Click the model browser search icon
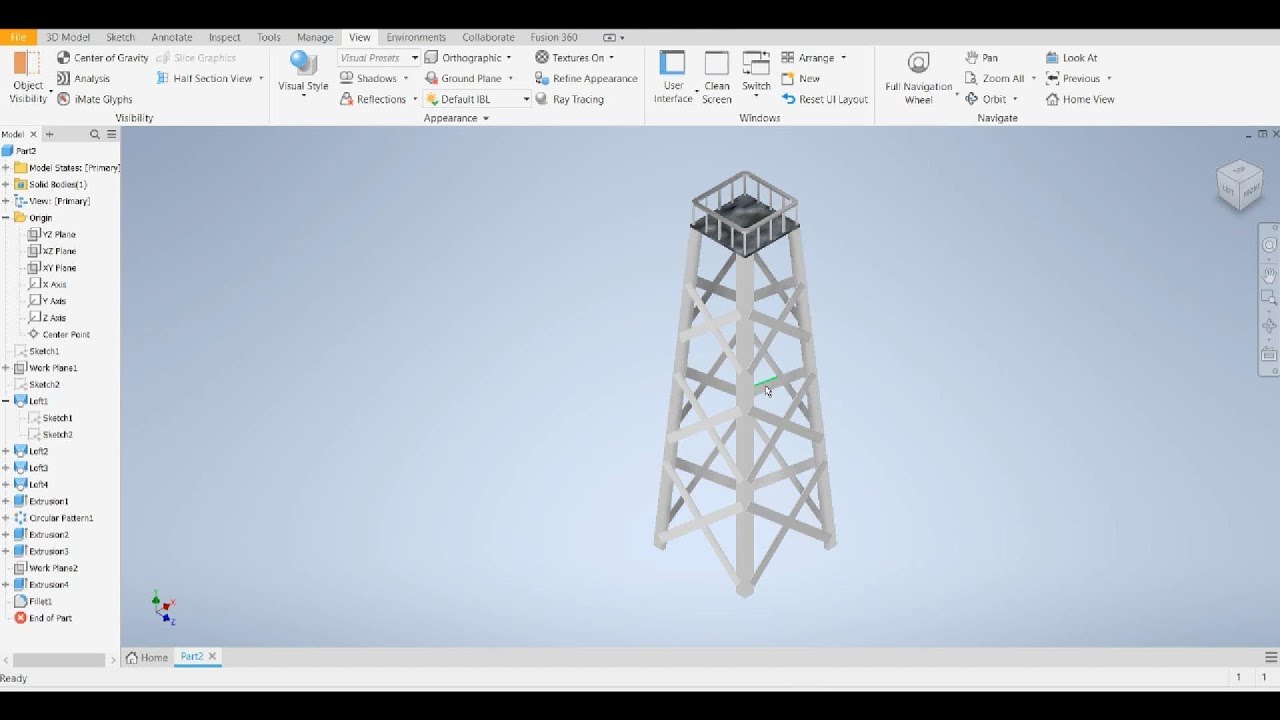This screenshot has height=720, width=1280. 95,134
